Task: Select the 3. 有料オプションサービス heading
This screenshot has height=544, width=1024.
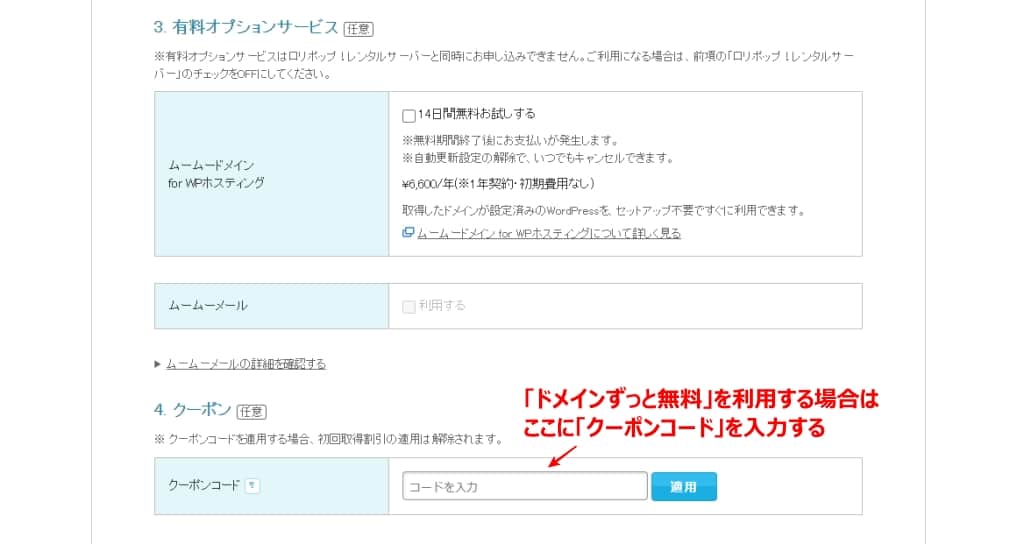Action: (x=246, y=27)
